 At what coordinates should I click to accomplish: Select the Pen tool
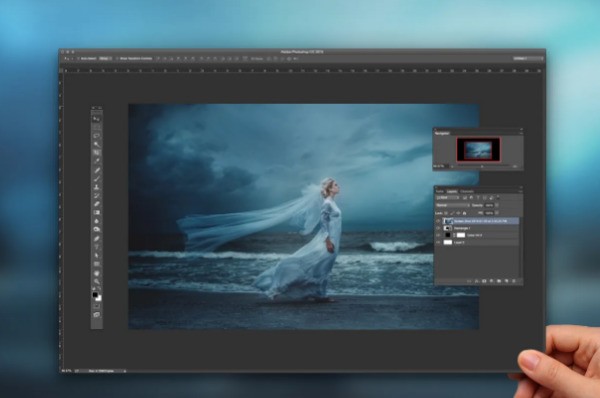coord(97,238)
